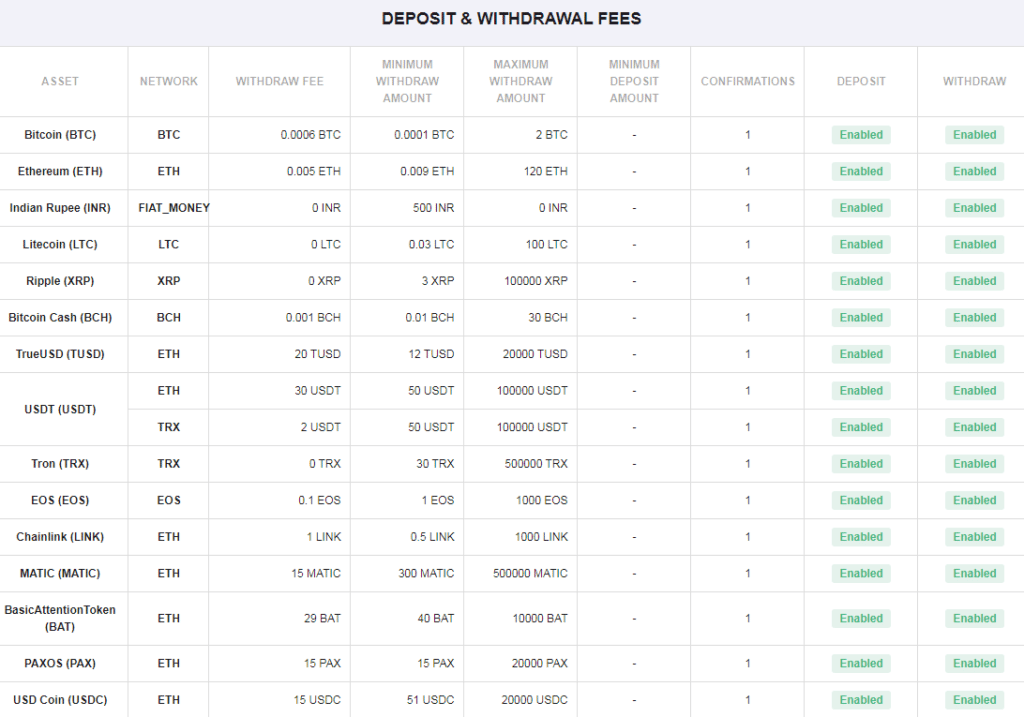
Task: Click the Ethereum deposit Enabled badge
Action: coord(861,171)
